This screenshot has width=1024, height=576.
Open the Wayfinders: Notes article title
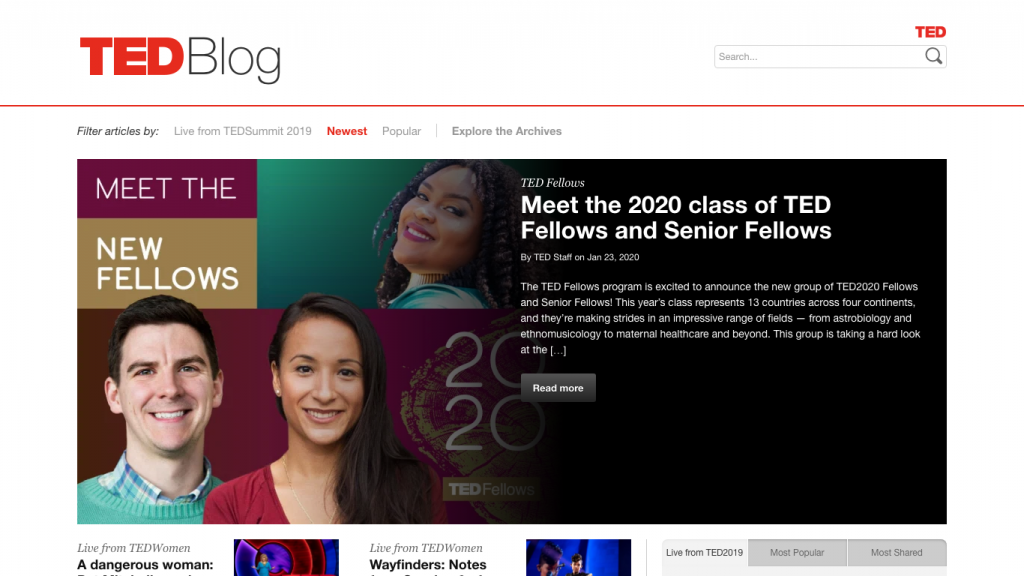point(428,566)
